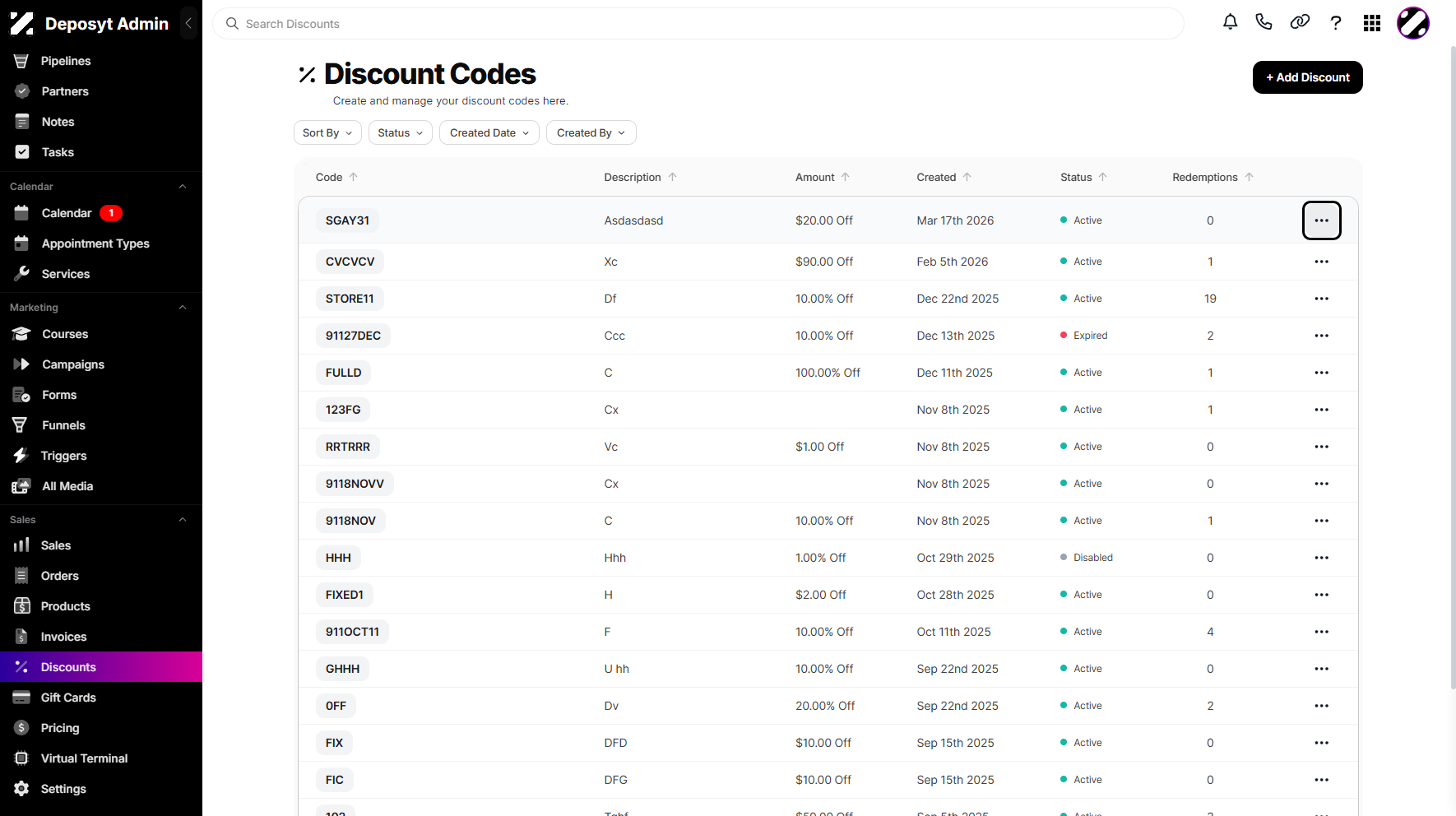Open Settings in the sidebar
Image resolution: width=1456 pixels, height=816 pixels.
101,789
